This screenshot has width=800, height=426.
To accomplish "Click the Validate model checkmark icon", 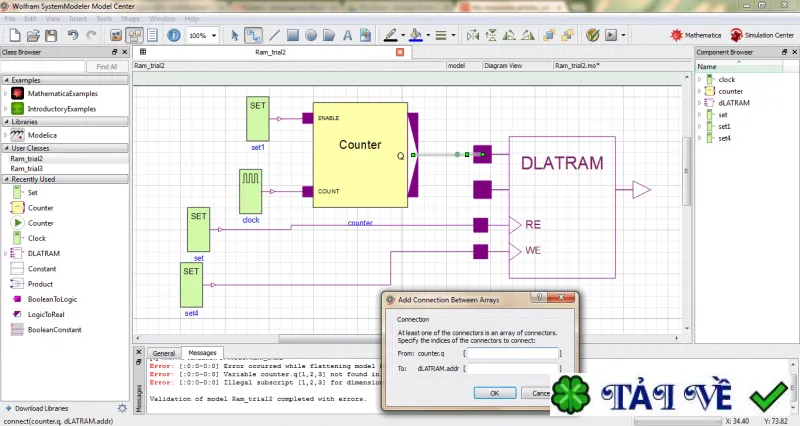I will click(x=592, y=35).
